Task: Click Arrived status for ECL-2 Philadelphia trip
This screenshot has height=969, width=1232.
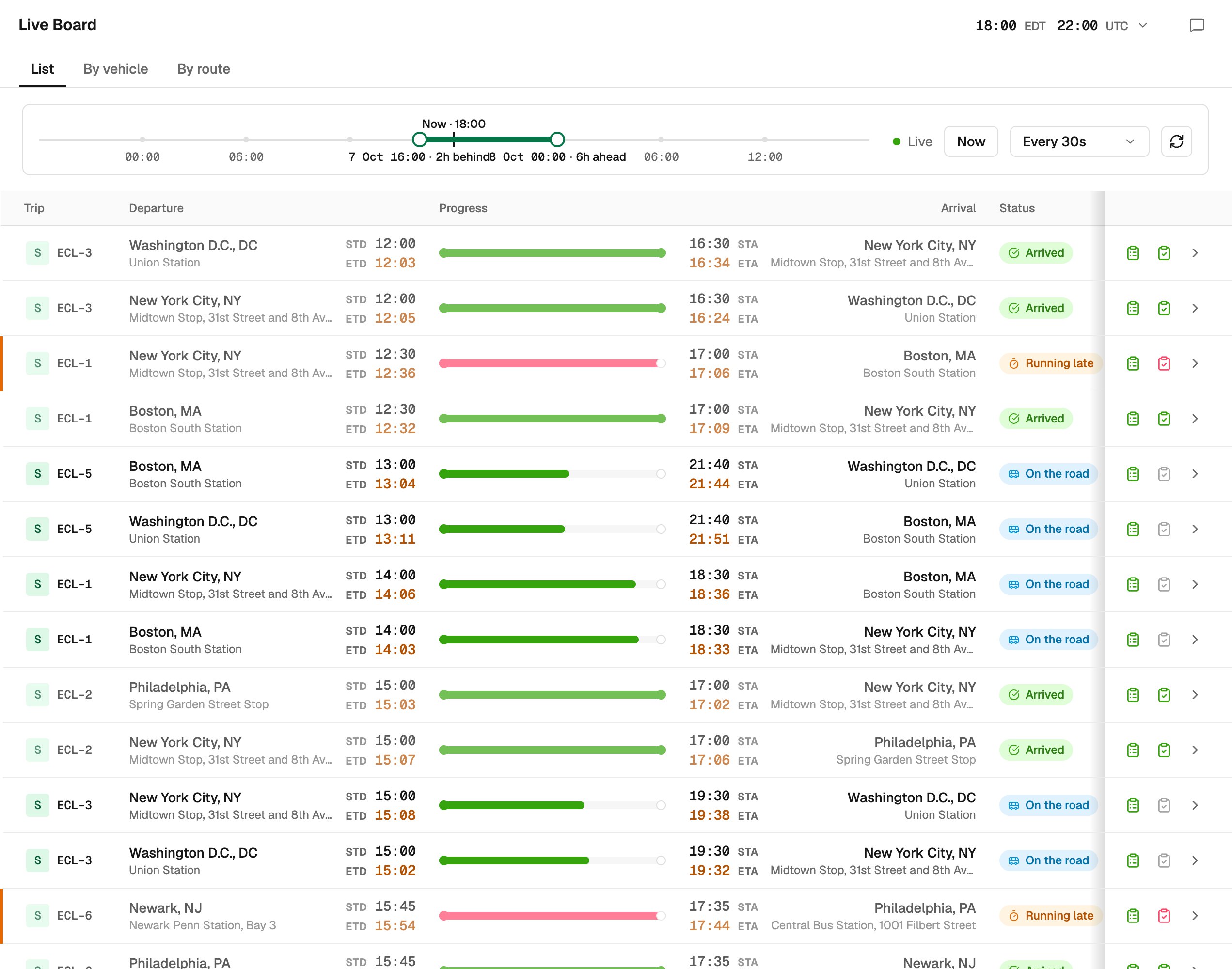Action: [x=1036, y=695]
